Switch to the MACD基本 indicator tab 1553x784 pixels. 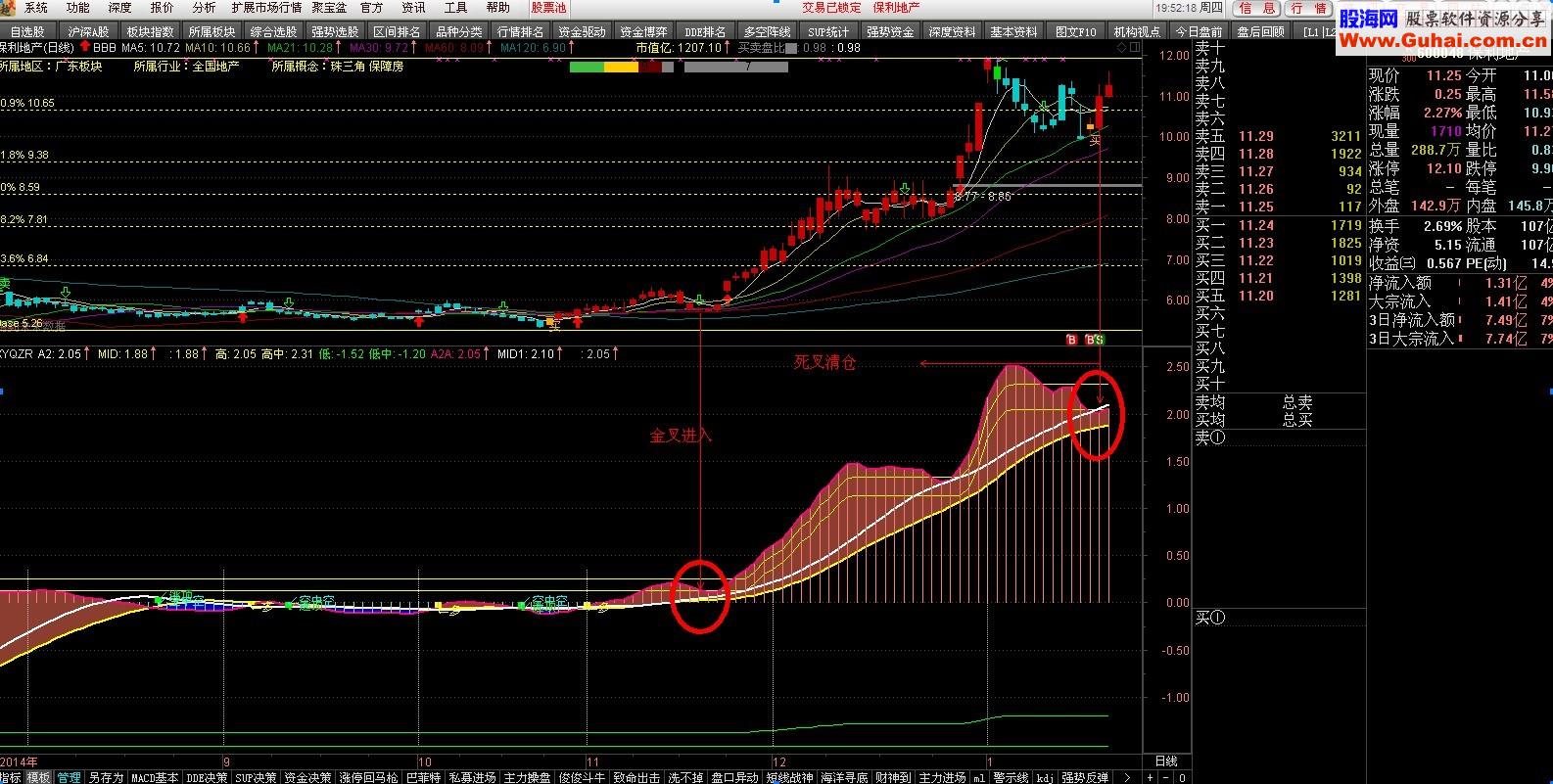(x=155, y=777)
